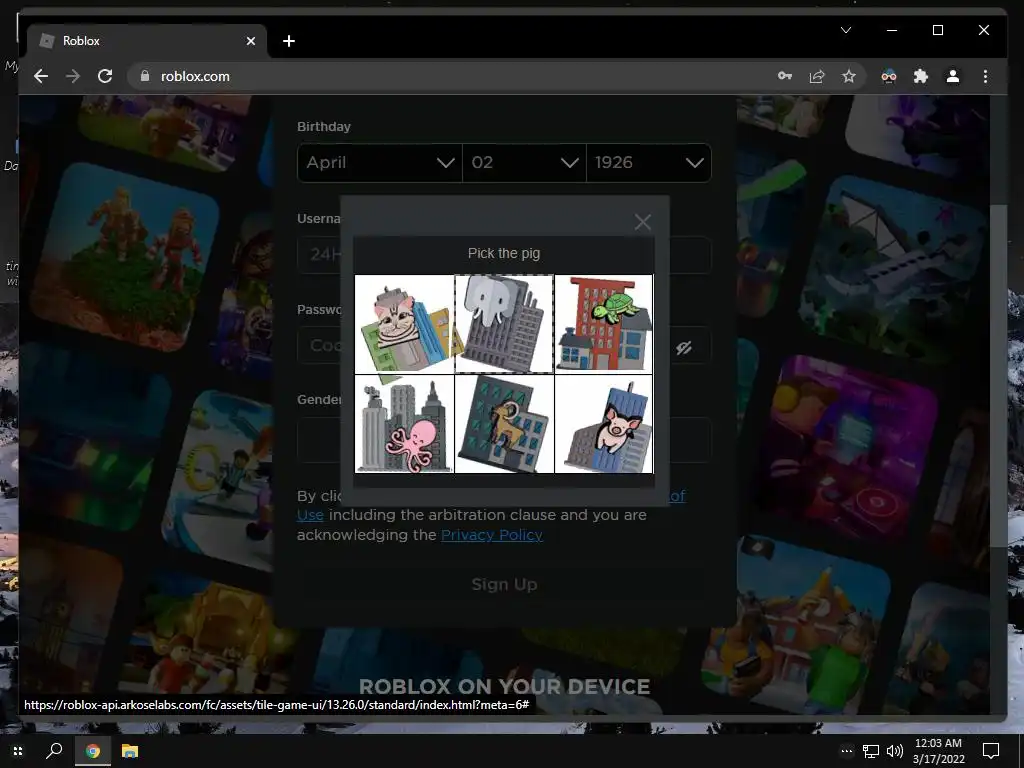Open the volume tray icon
The image size is (1024, 768).
tap(895, 751)
